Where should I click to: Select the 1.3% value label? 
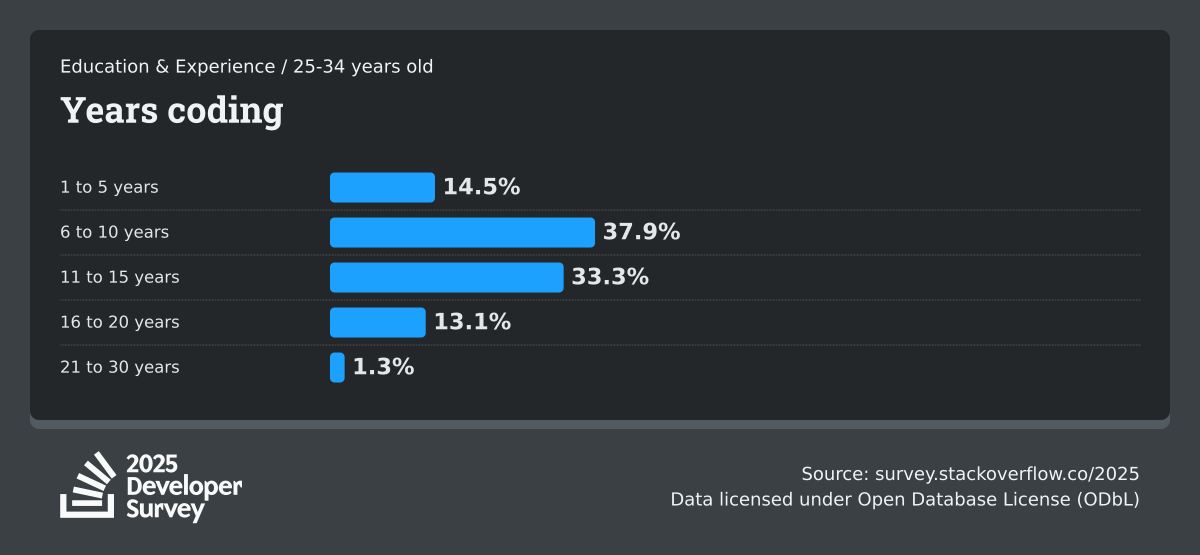coord(383,367)
